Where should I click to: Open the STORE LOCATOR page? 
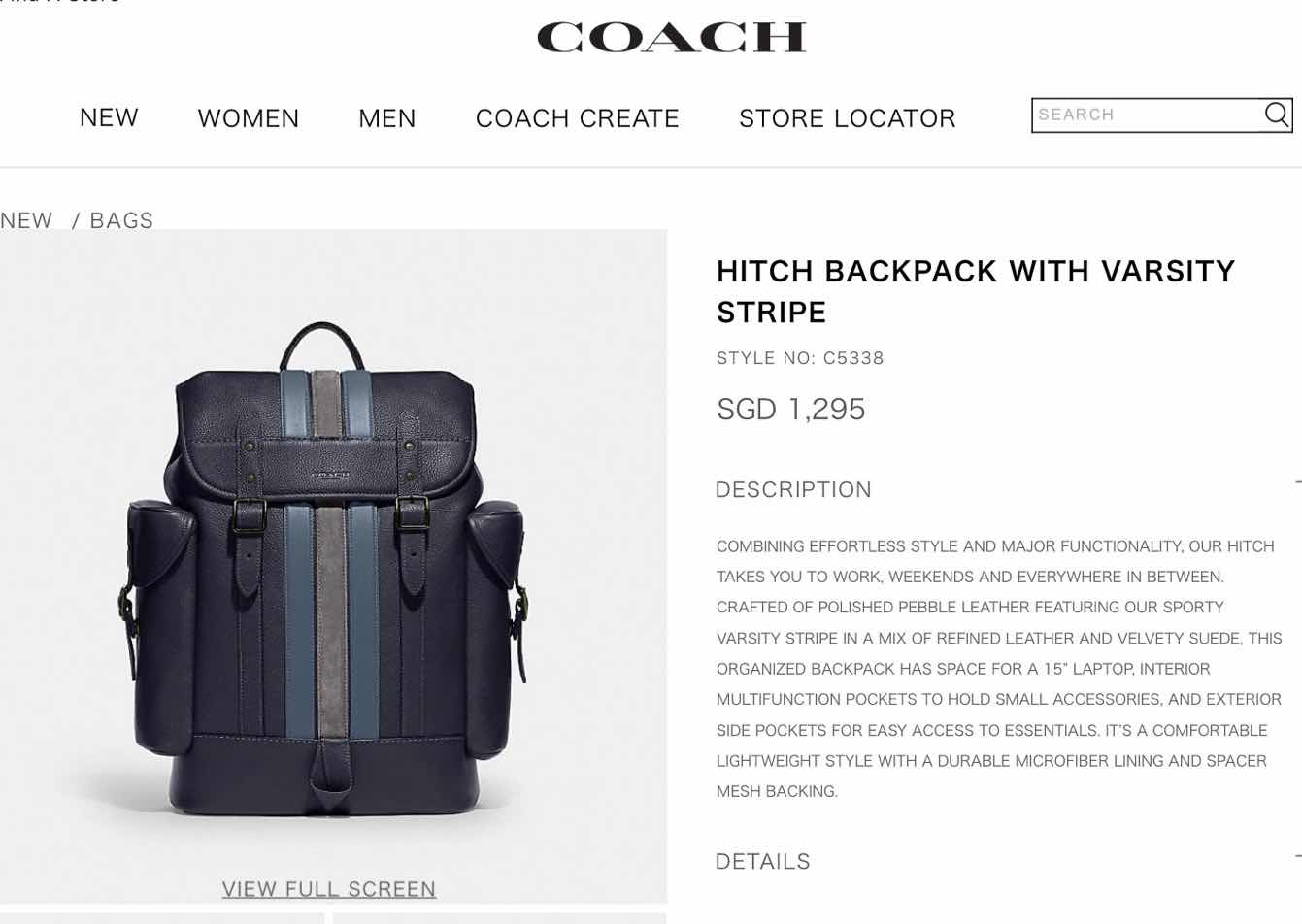(x=848, y=118)
